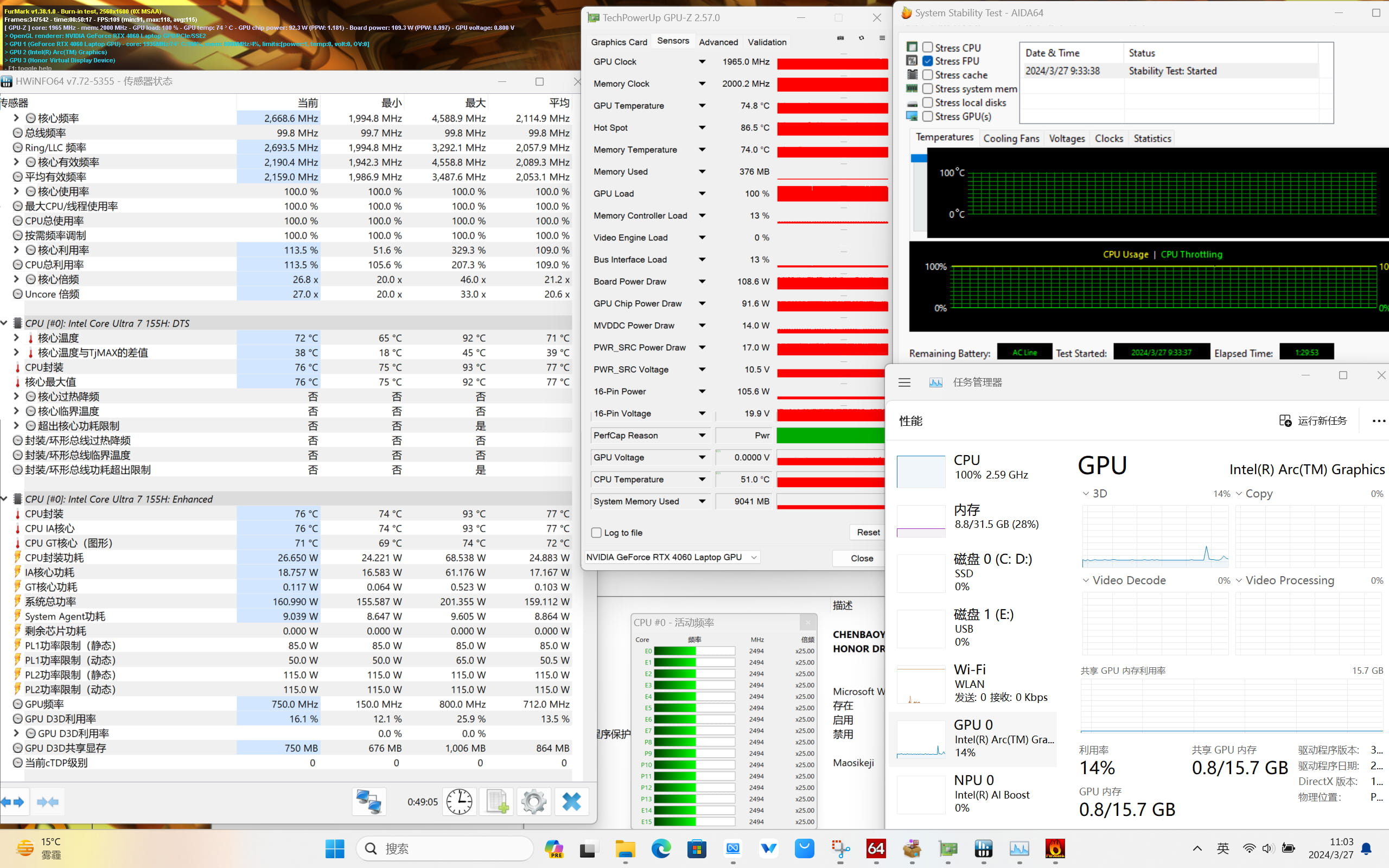
Task: Click green PerfCap Reason bar
Action: 830,435
